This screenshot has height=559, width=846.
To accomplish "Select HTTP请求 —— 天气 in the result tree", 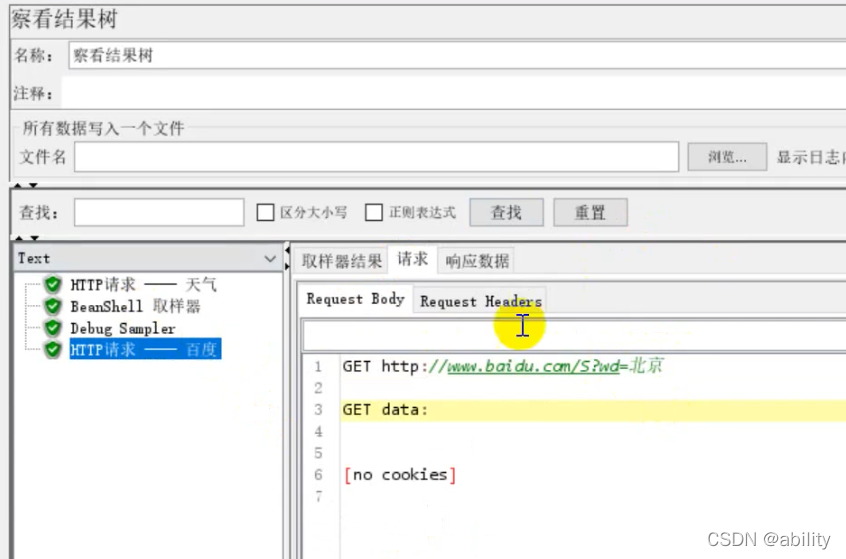I will tap(144, 284).
